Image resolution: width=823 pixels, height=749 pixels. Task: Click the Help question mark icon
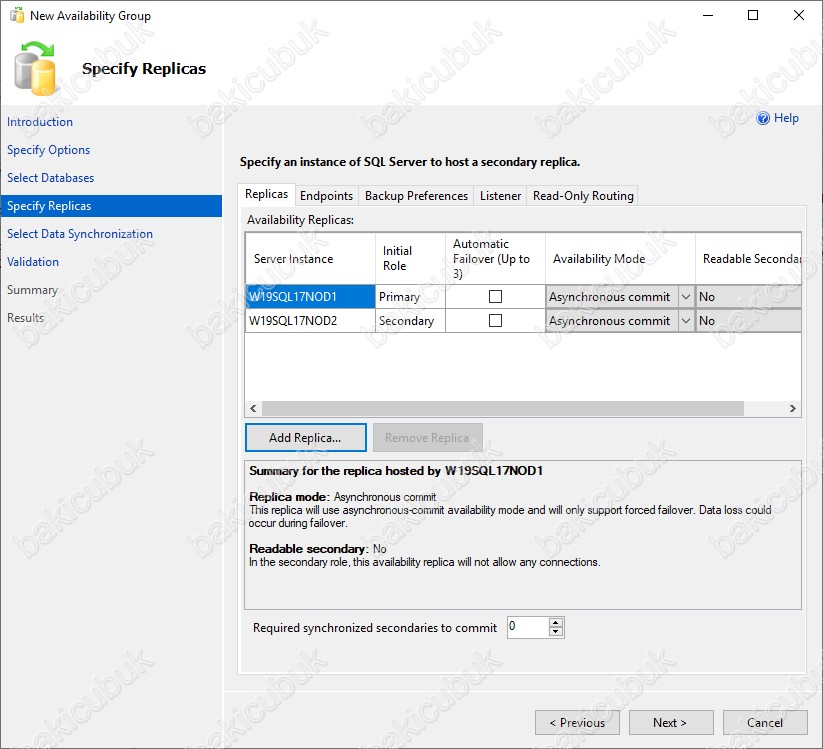[x=763, y=118]
